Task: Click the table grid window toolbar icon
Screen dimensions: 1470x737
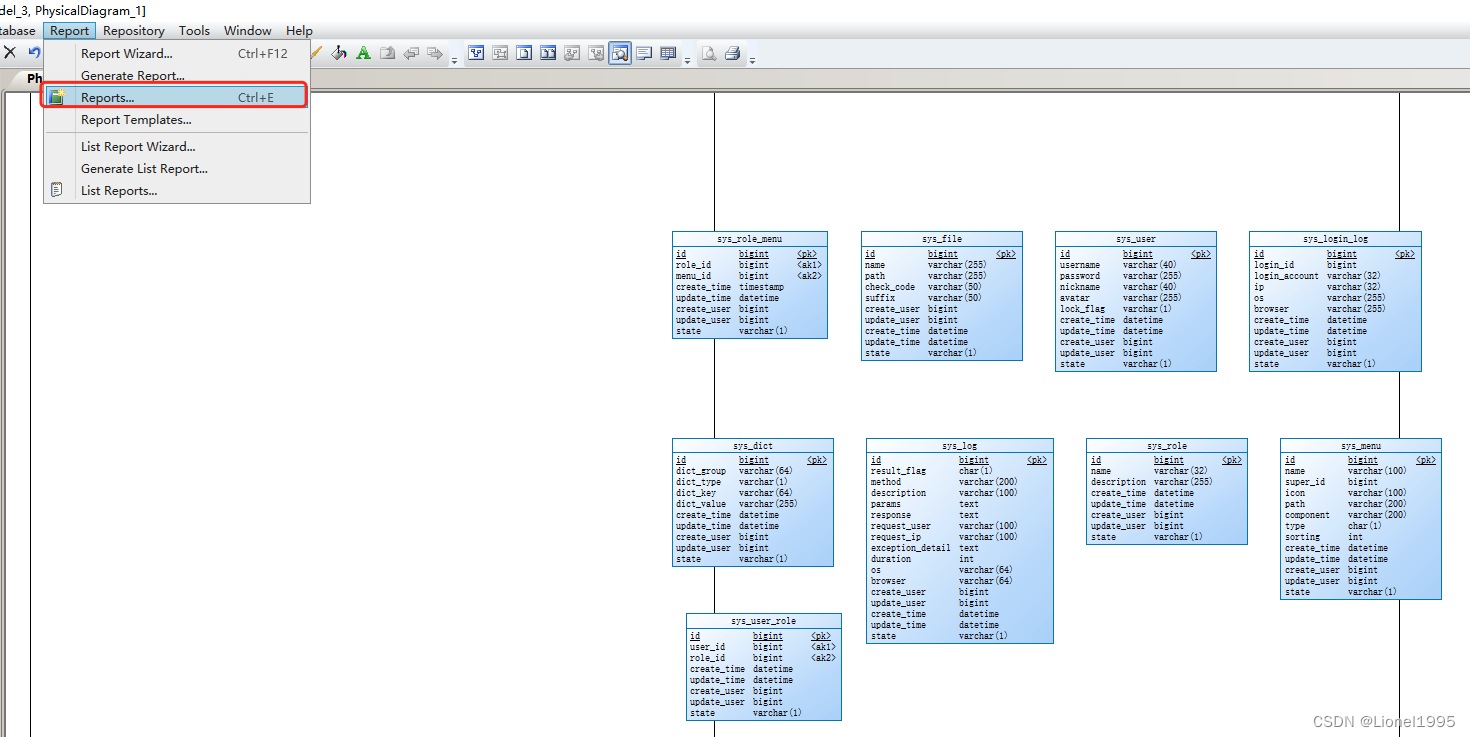Action: (x=668, y=53)
